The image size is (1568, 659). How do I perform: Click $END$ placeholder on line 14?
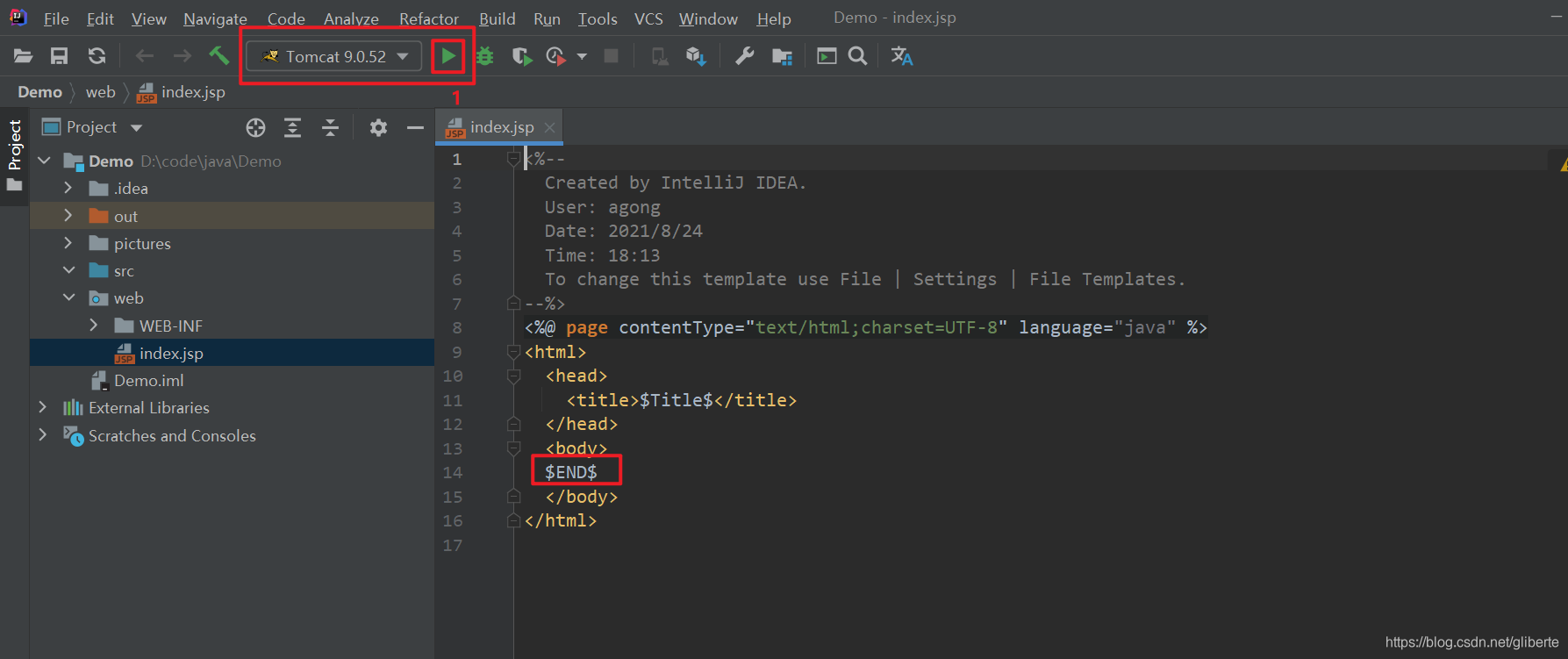pos(571,472)
